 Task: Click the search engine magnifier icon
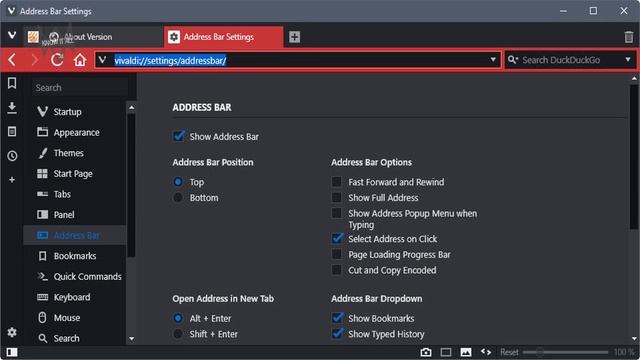click(x=513, y=60)
